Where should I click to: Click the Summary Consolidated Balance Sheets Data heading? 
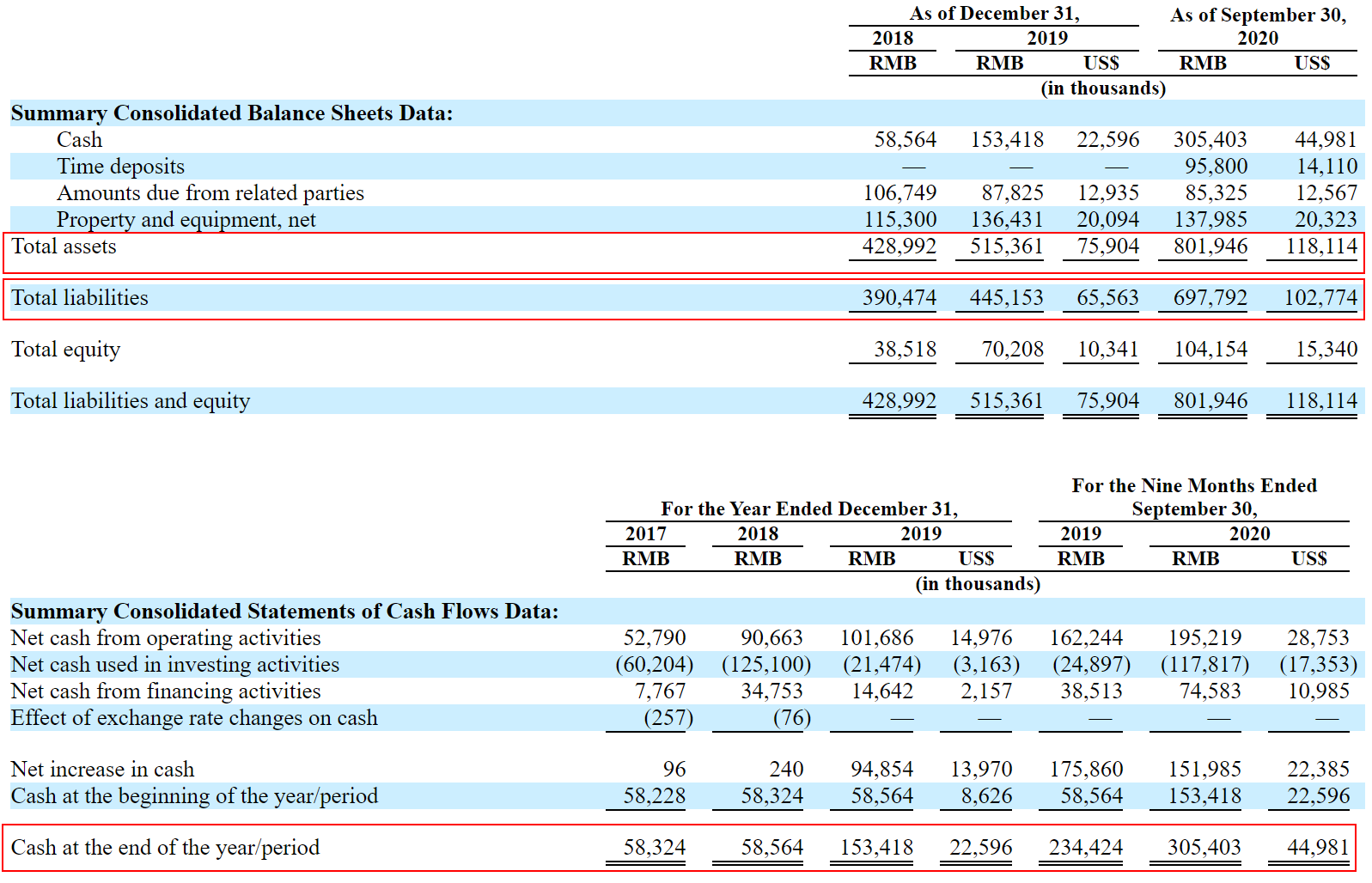(231, 113)
